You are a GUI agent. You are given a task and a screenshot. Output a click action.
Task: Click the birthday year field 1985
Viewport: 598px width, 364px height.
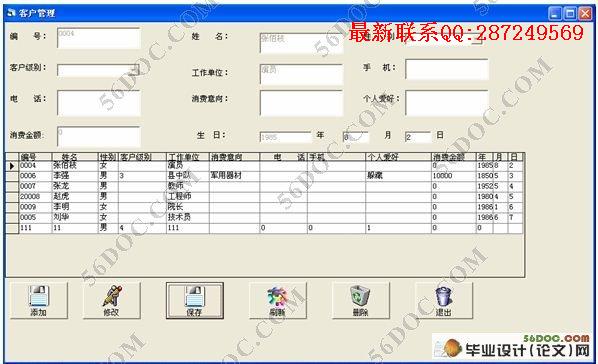286,137
